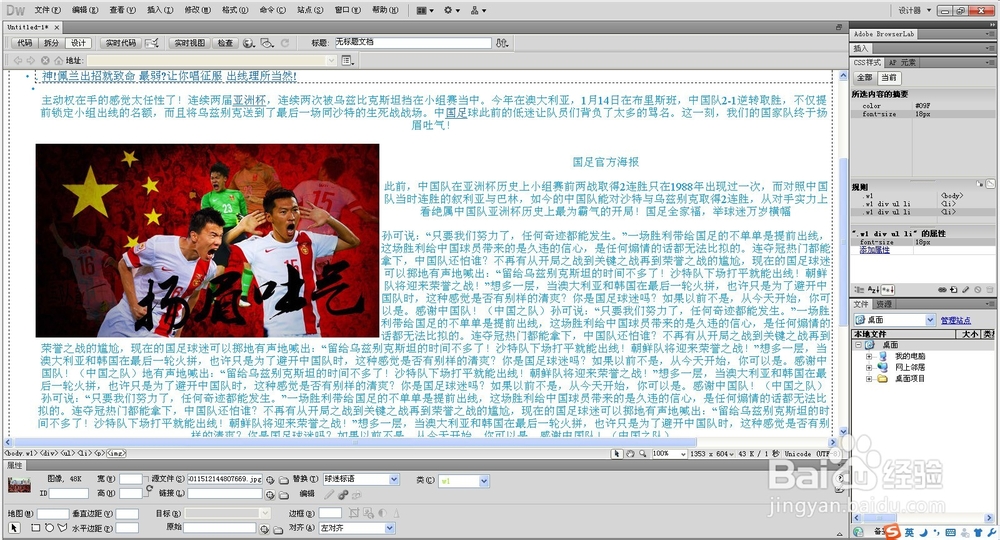
Task: Open the 对齐 alignment dropdown
Action: (390, 528)
